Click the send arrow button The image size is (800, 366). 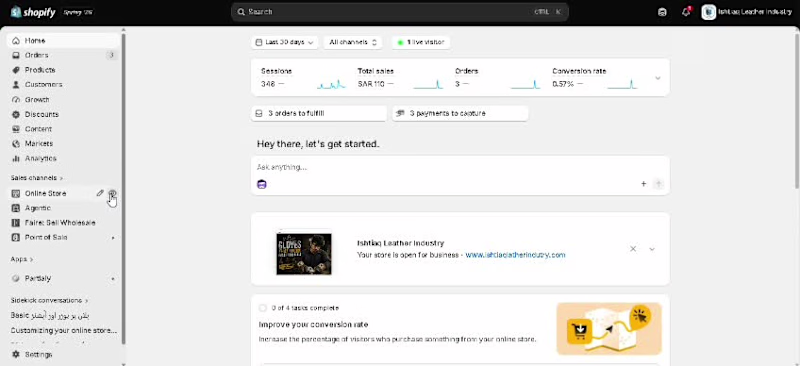point(659,184)
